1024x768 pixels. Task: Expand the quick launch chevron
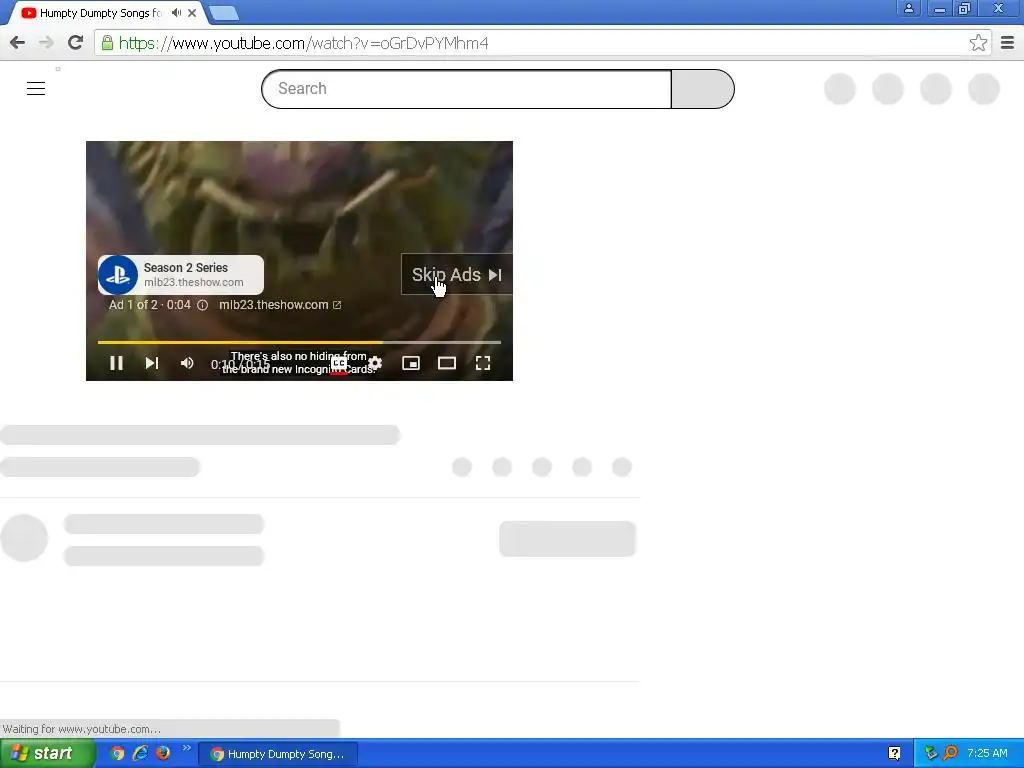coord(186,748)
